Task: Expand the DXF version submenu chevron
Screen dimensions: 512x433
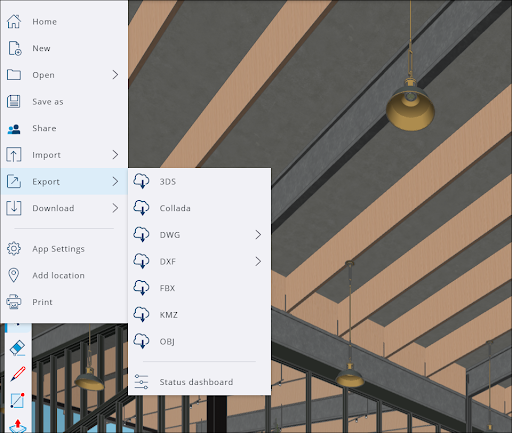Action: coord(258,261)
